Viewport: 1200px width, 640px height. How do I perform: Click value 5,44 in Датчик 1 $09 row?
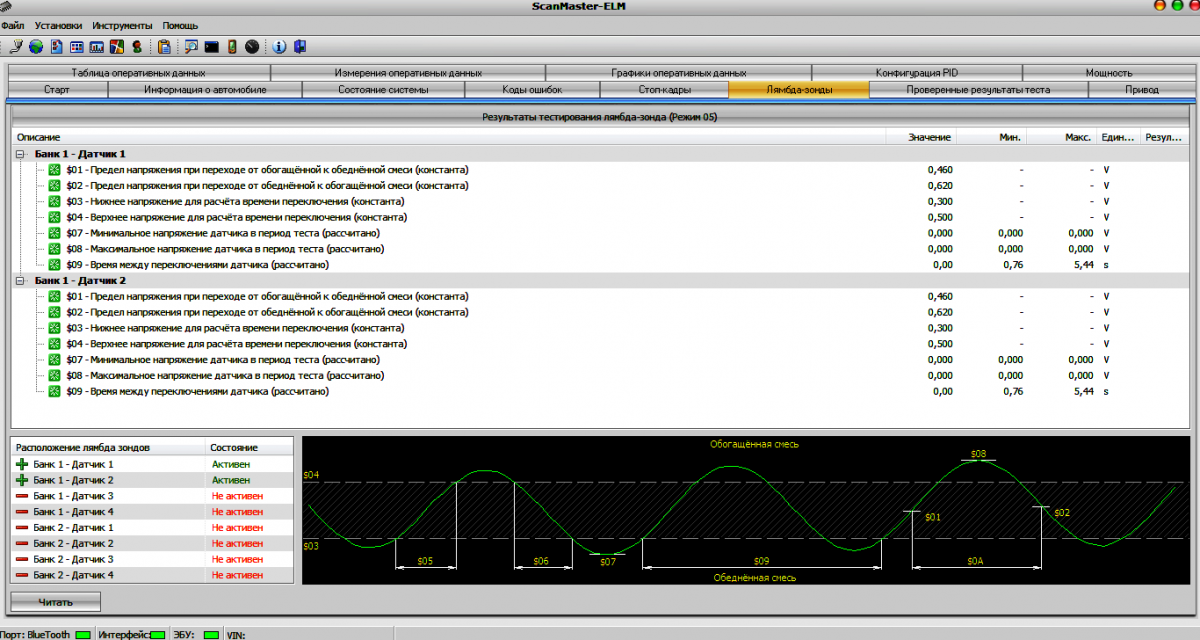tap(1083, 265)
